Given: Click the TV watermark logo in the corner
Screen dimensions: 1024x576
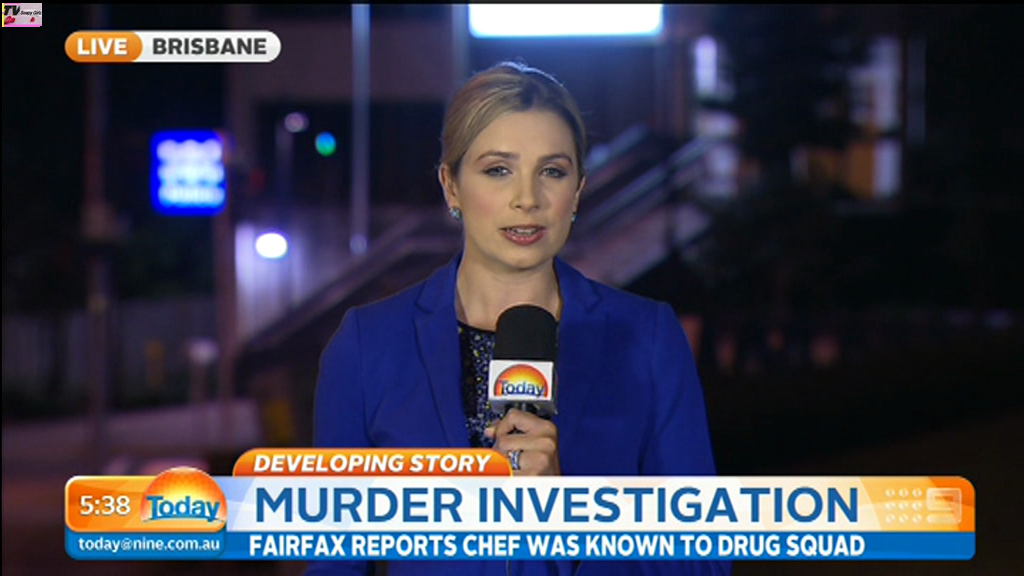Looking at the screenshot, I should click(x=22, y=15).
